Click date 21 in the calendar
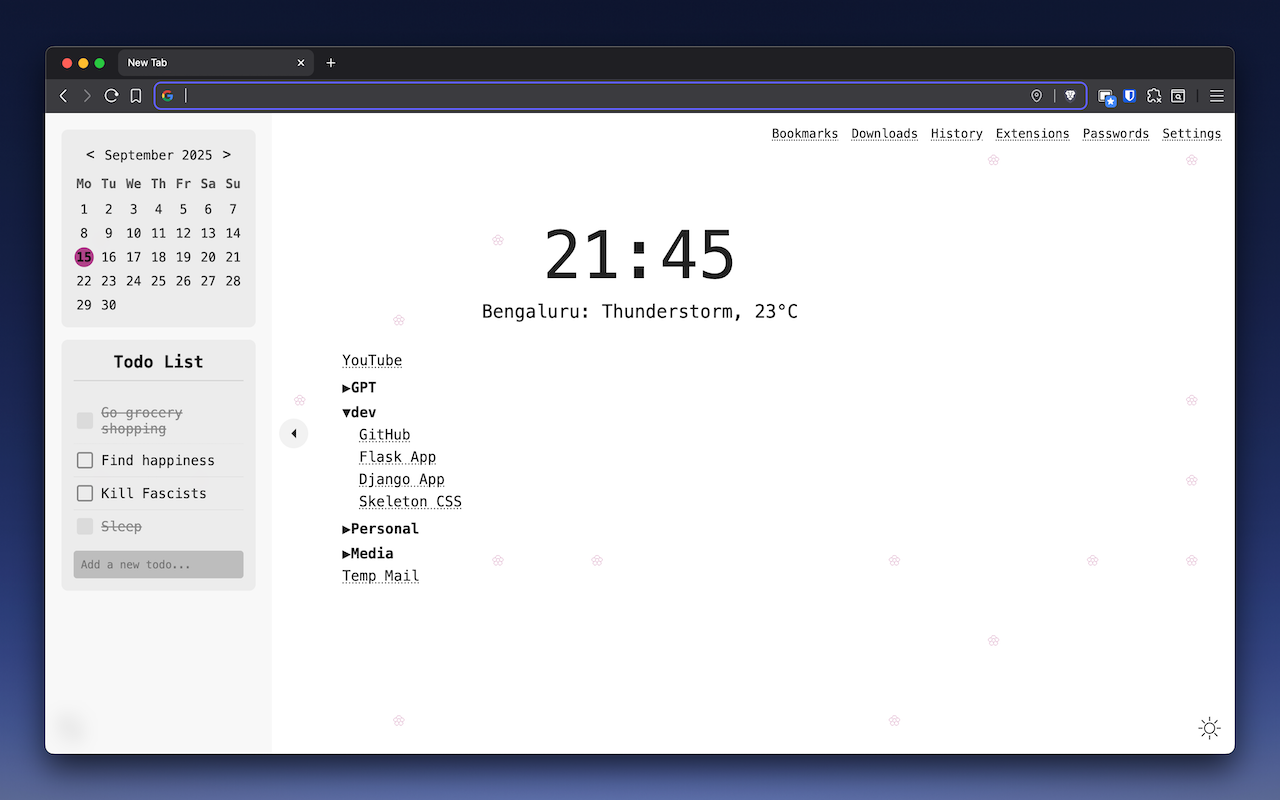 233,257
